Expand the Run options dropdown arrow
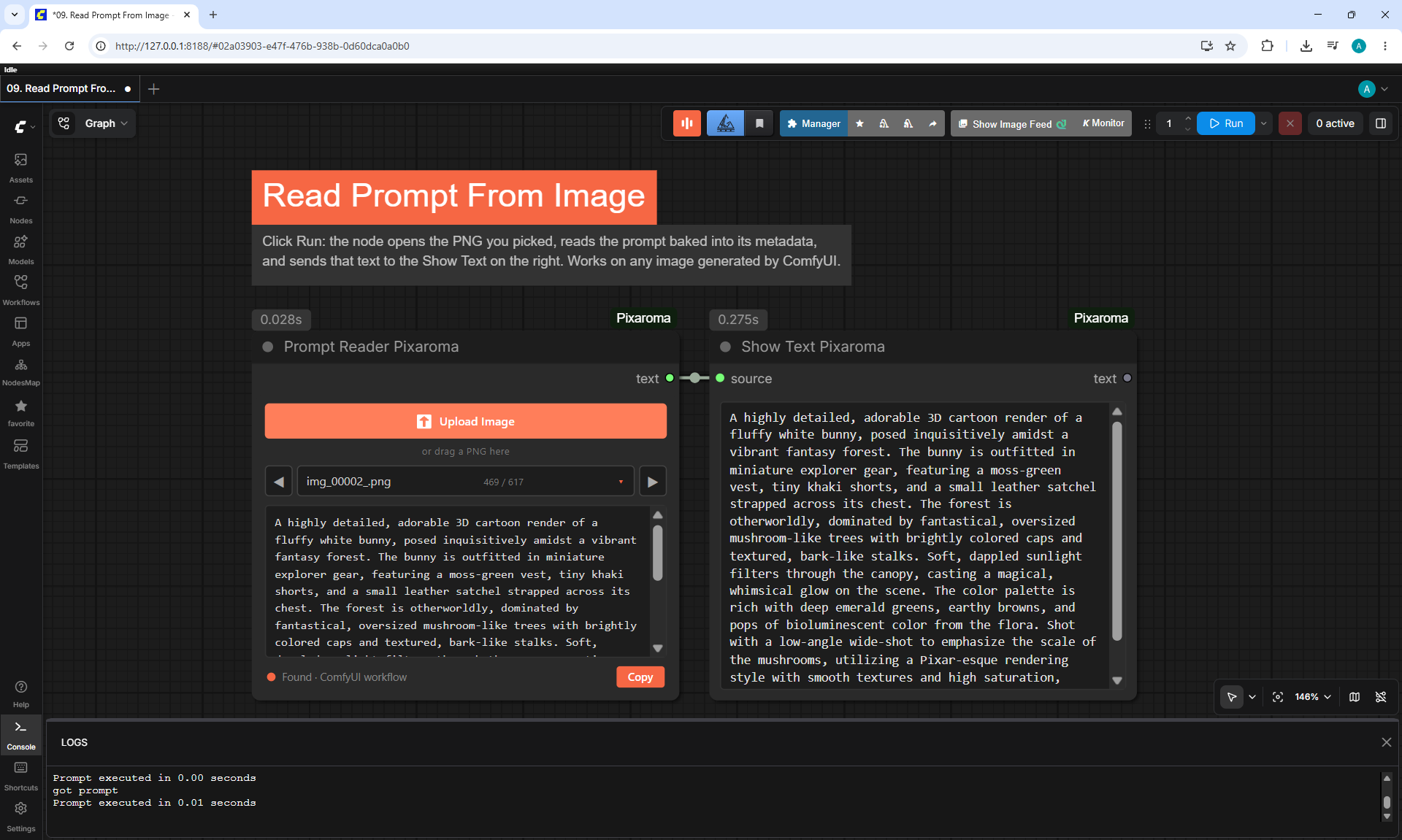Image resolution: width=1402 pixels, height=840 pixels. [1264, 123]
